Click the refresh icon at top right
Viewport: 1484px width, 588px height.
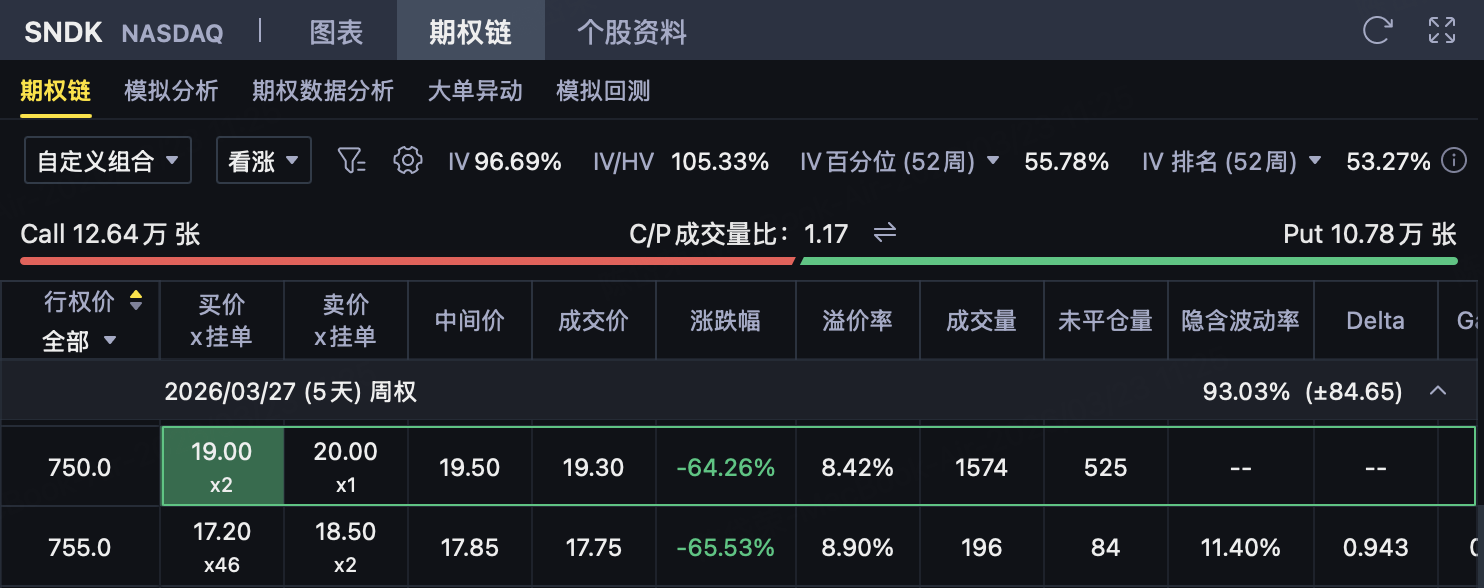(x=1377, y=30)
